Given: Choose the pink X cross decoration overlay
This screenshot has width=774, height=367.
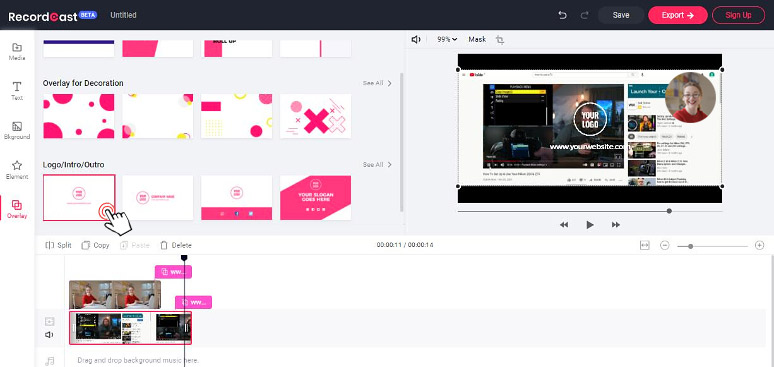Looking at the screenshot, I should (x=315, y=116).
